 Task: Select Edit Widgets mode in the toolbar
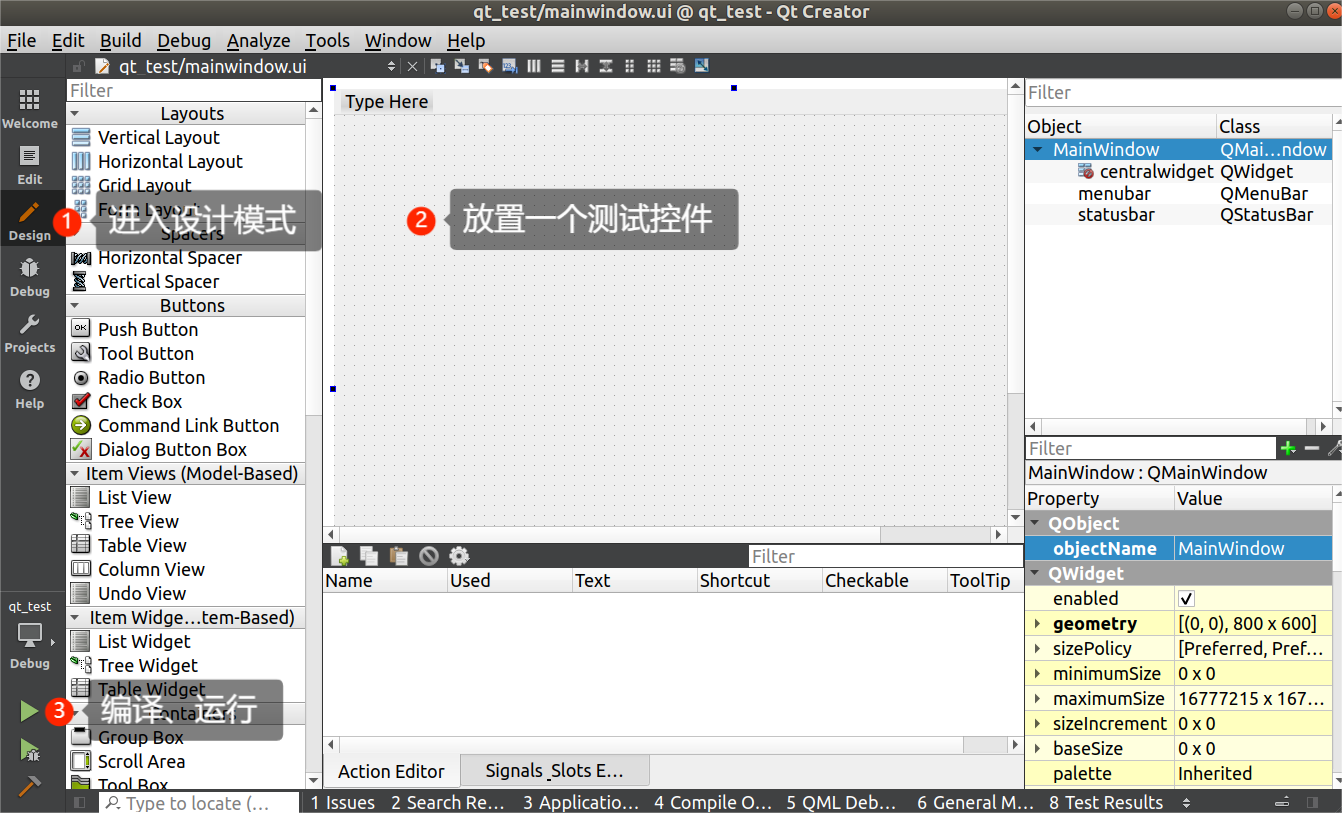click(x=438, y=66)
